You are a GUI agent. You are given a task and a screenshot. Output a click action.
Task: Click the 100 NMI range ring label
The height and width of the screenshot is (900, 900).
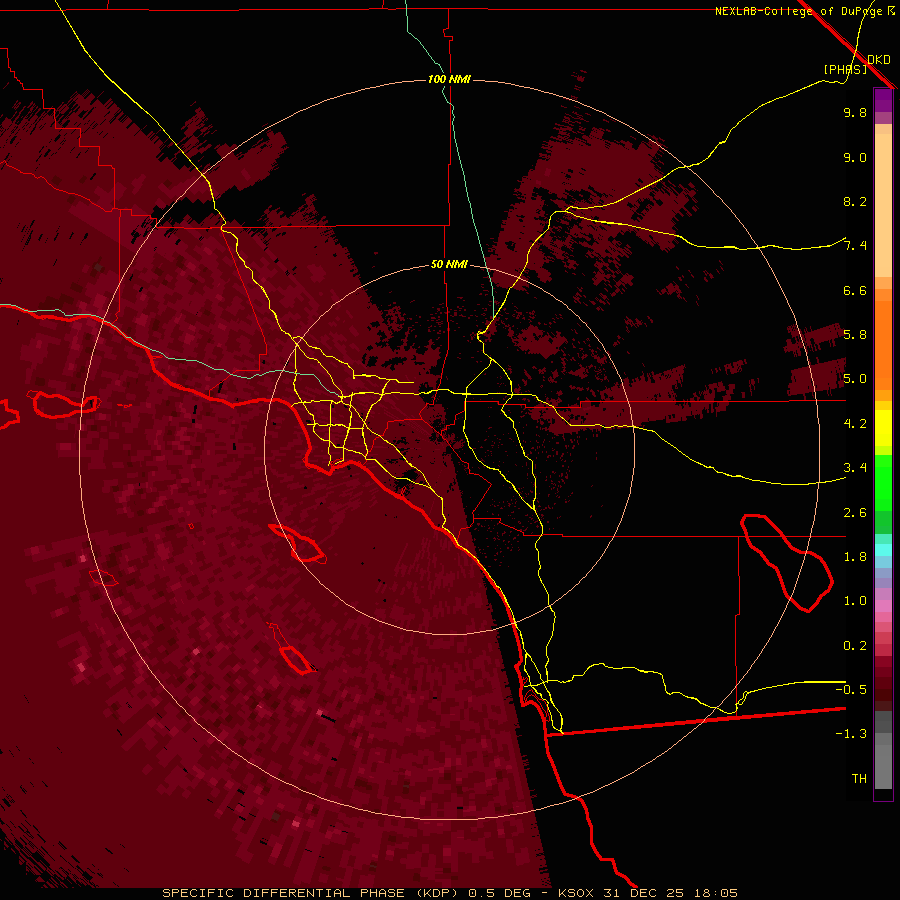point(449,79)
